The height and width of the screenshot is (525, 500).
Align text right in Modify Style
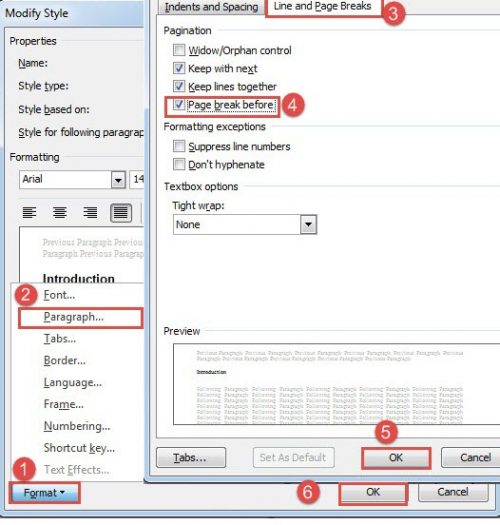tap(90, 213)
